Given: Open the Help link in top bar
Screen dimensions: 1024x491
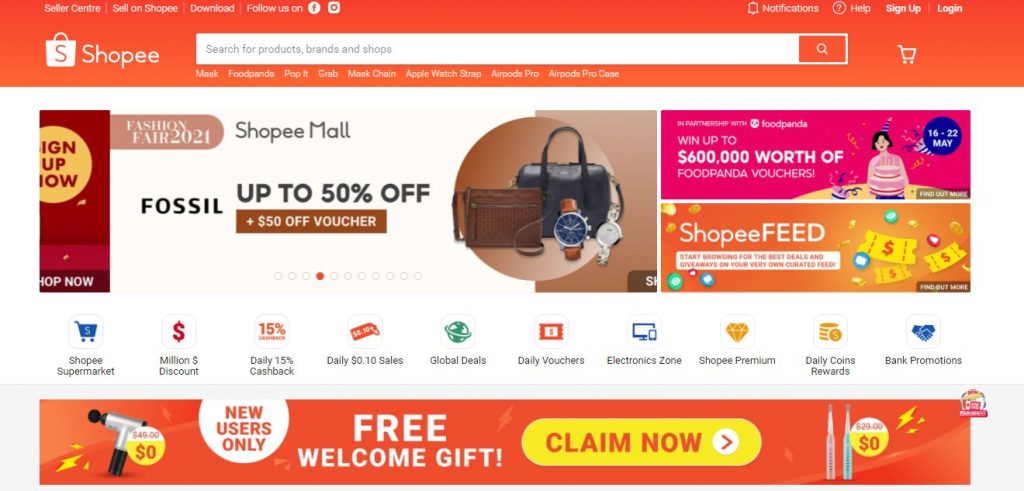Looking at the screenshot, I should (x=852, y=8).
